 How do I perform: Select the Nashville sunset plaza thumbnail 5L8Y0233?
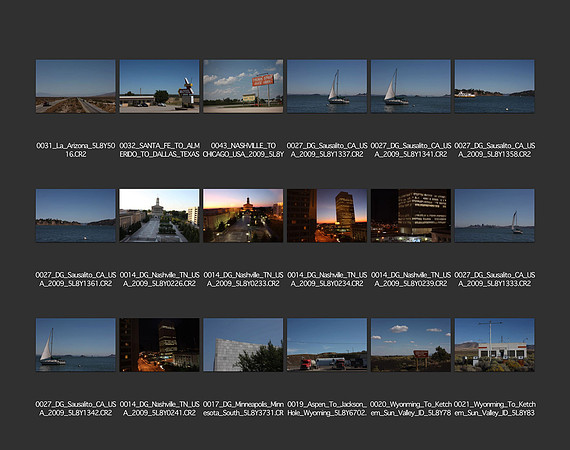coord(243,216)
